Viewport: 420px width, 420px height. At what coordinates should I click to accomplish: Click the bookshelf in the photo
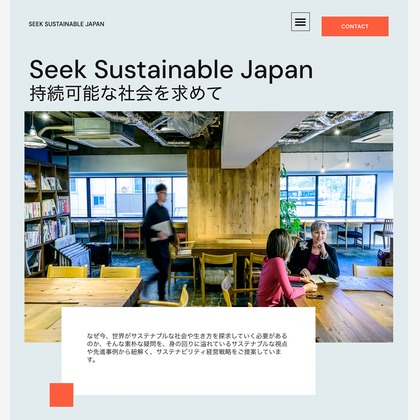(47, 217)
